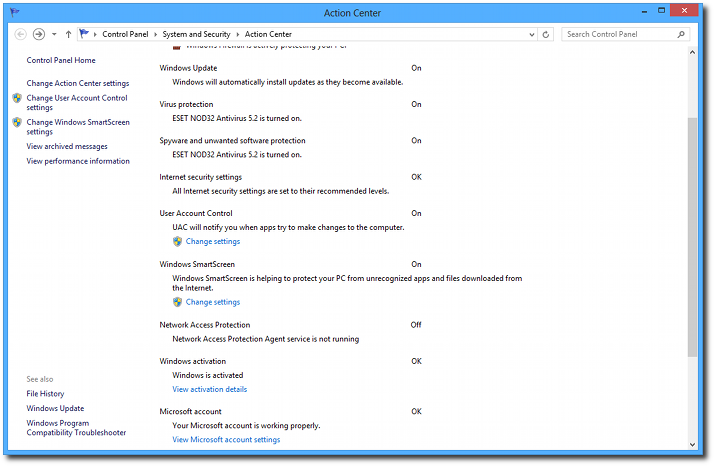
Task: Expand the address bar history dropdown
Action: click(531, 35)
